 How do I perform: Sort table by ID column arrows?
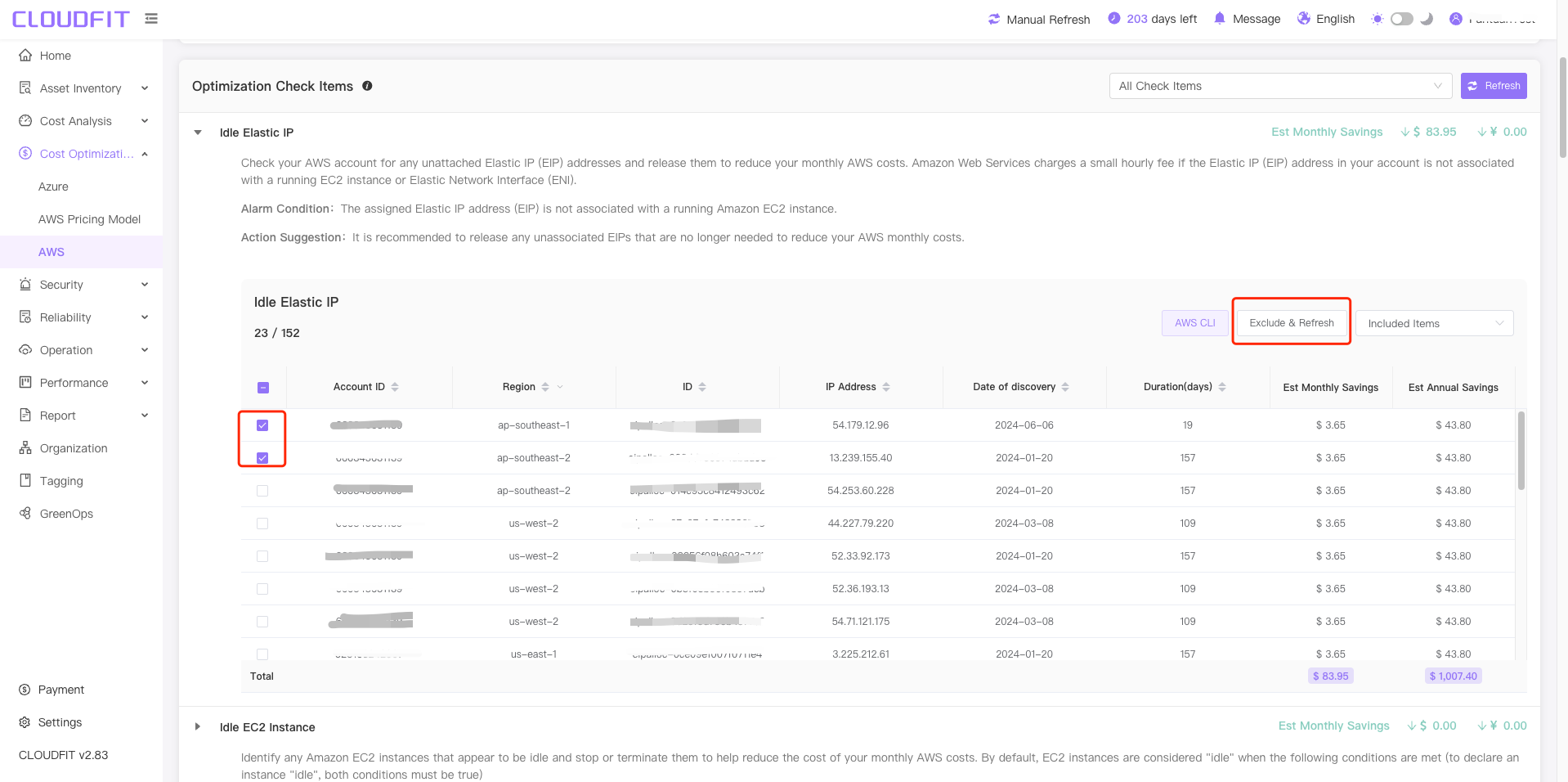pos(702,387)
